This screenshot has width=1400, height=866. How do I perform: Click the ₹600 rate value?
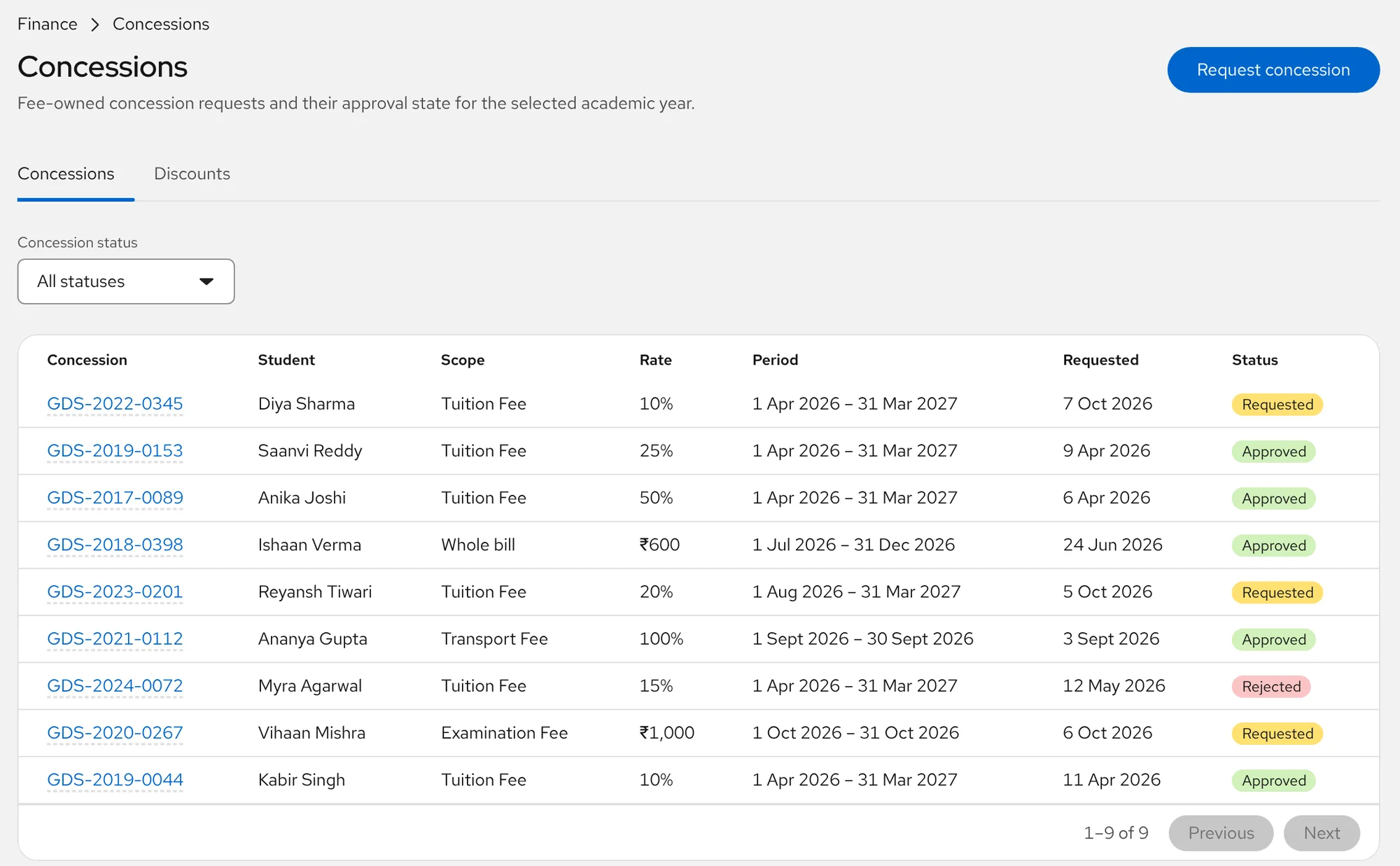[659, 545]
